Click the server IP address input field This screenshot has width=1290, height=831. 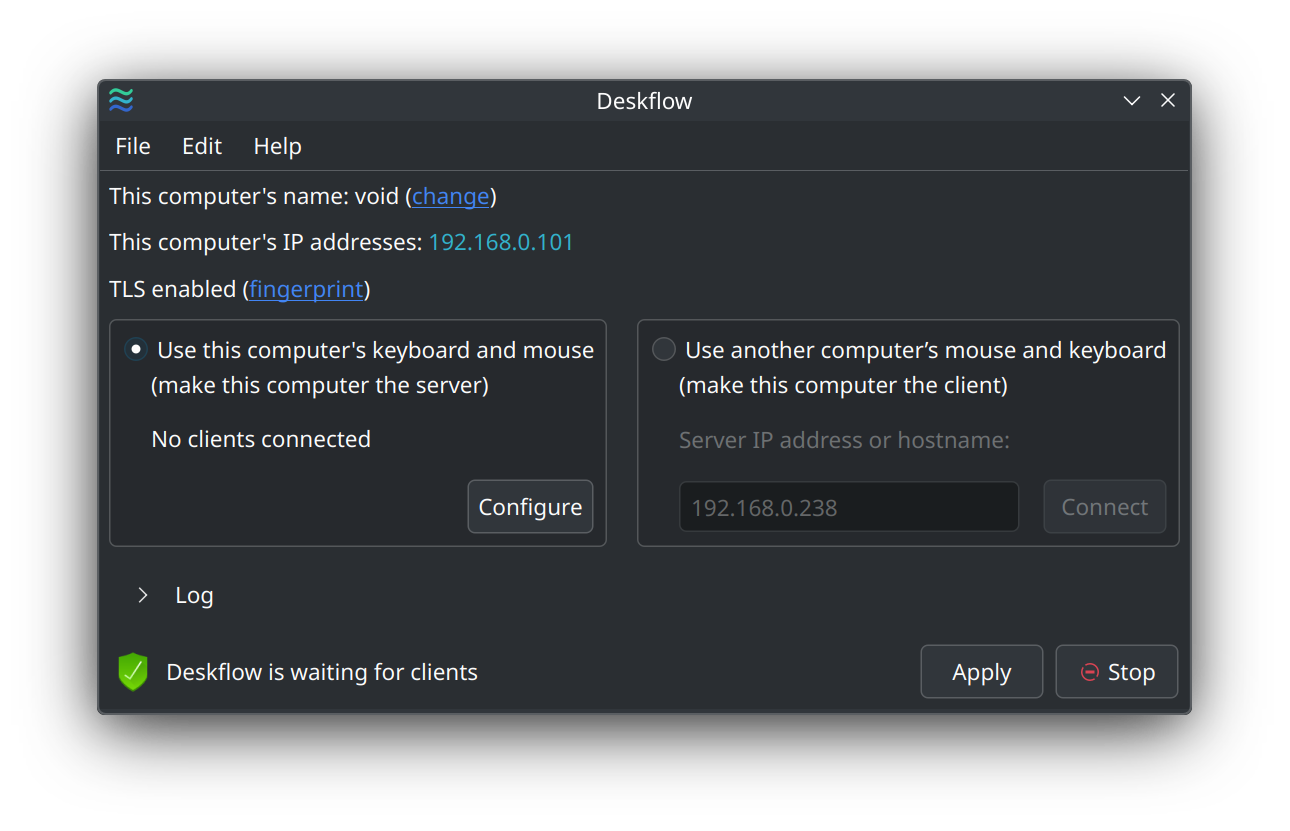tap(849, 507)
